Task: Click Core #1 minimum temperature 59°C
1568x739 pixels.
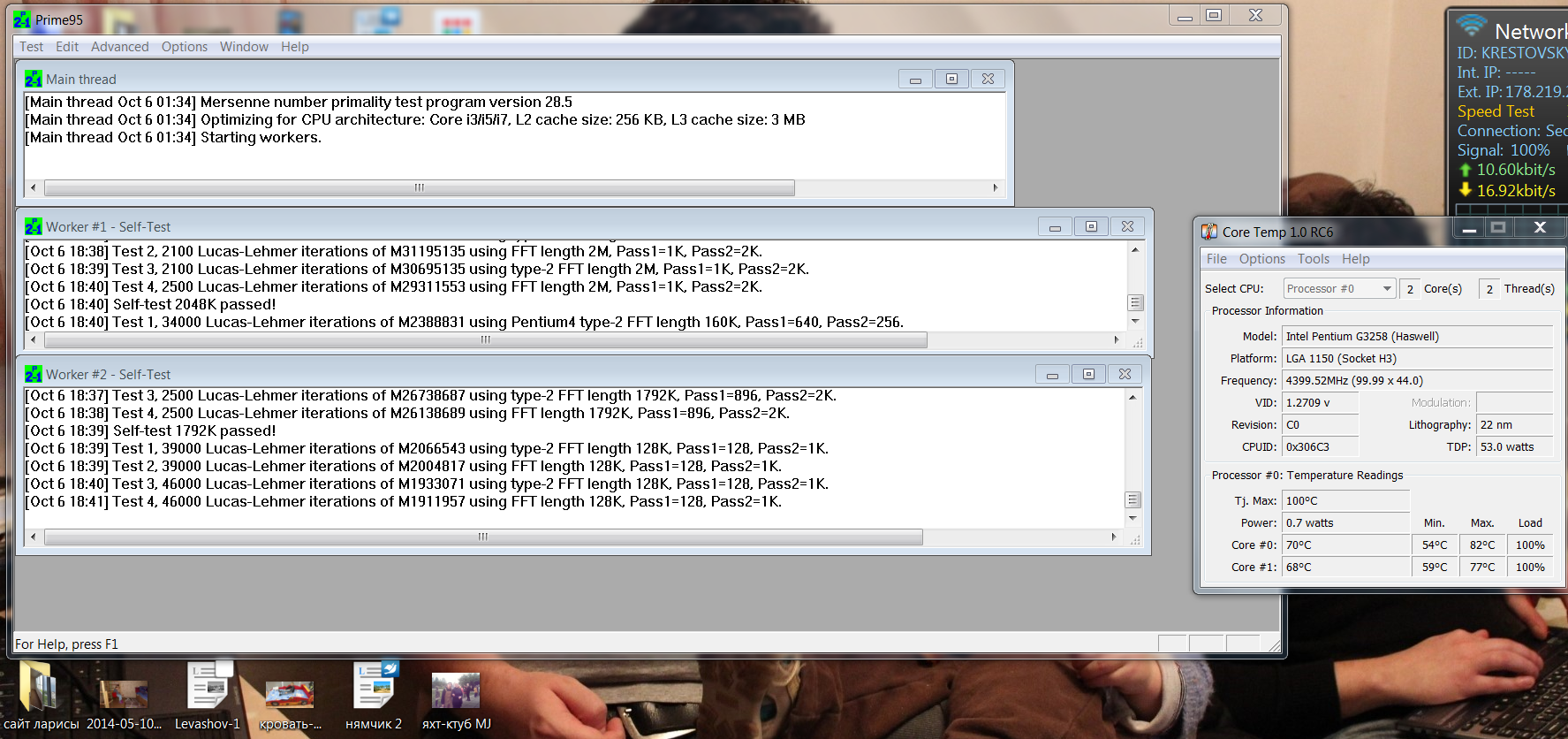Action: [x=1435, y=568]
